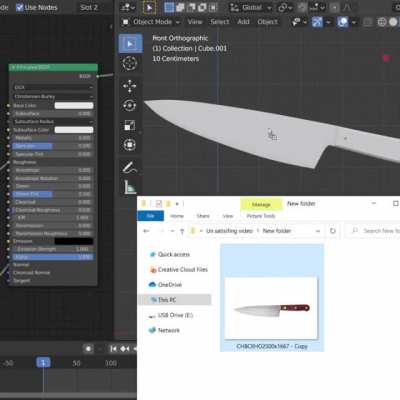Toggle the Use Nodes checkbox
Viewport: 400px width, 400px height.
[x=20, y=7]
